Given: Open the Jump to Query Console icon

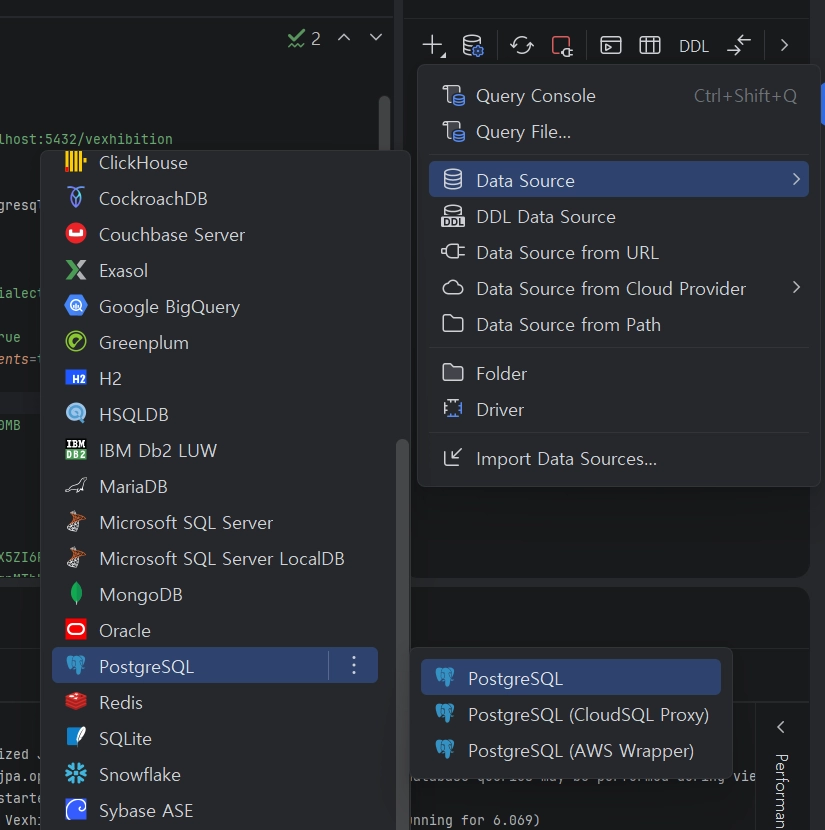Looking at the screenshot, I should click(x=611, y=46).
